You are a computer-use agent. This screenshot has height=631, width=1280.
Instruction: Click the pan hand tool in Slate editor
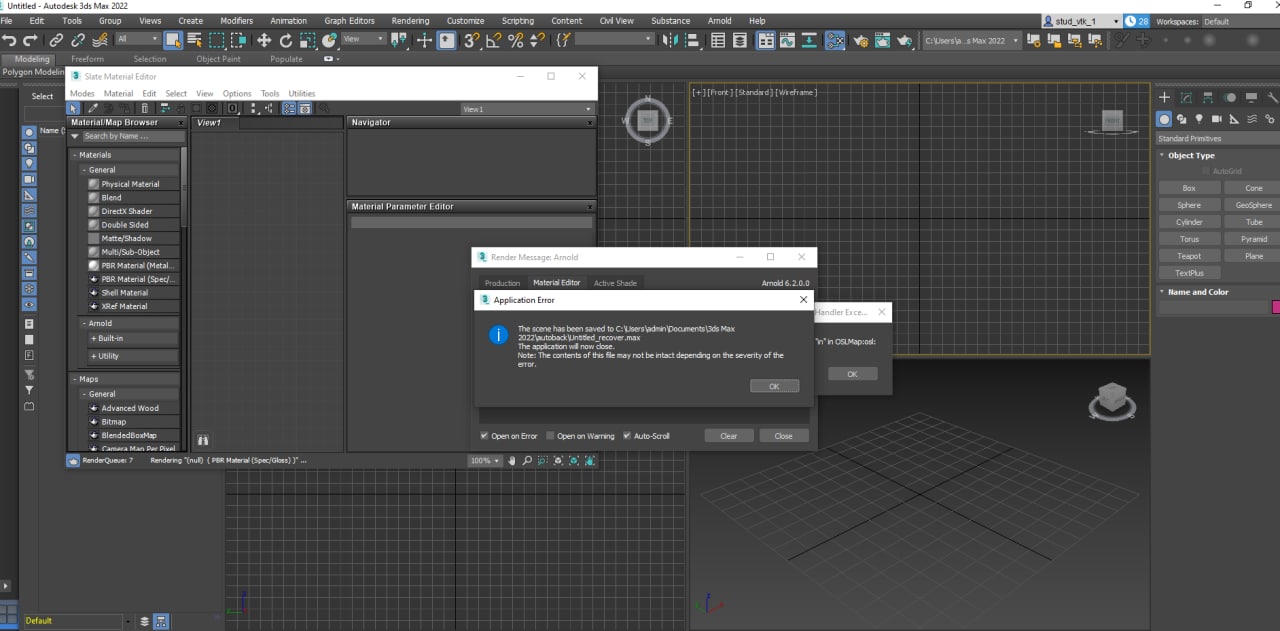point(512,461)
